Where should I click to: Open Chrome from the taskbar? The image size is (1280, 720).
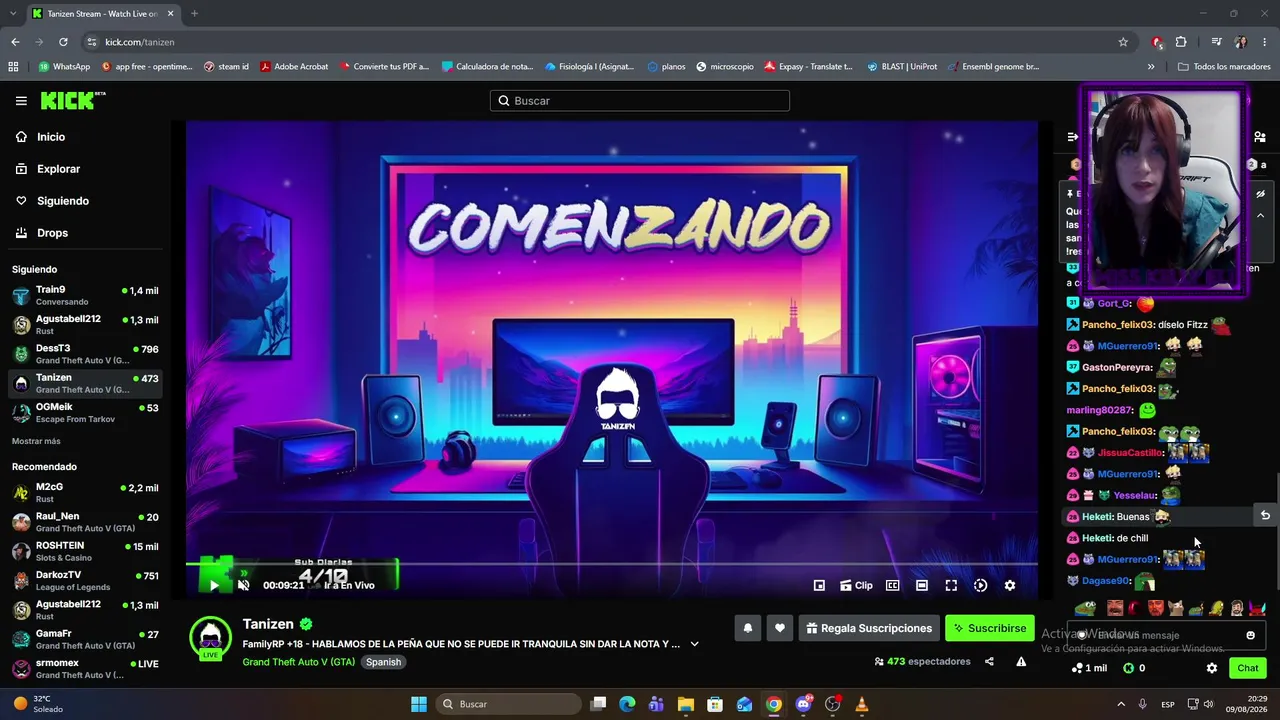point(774,704)
